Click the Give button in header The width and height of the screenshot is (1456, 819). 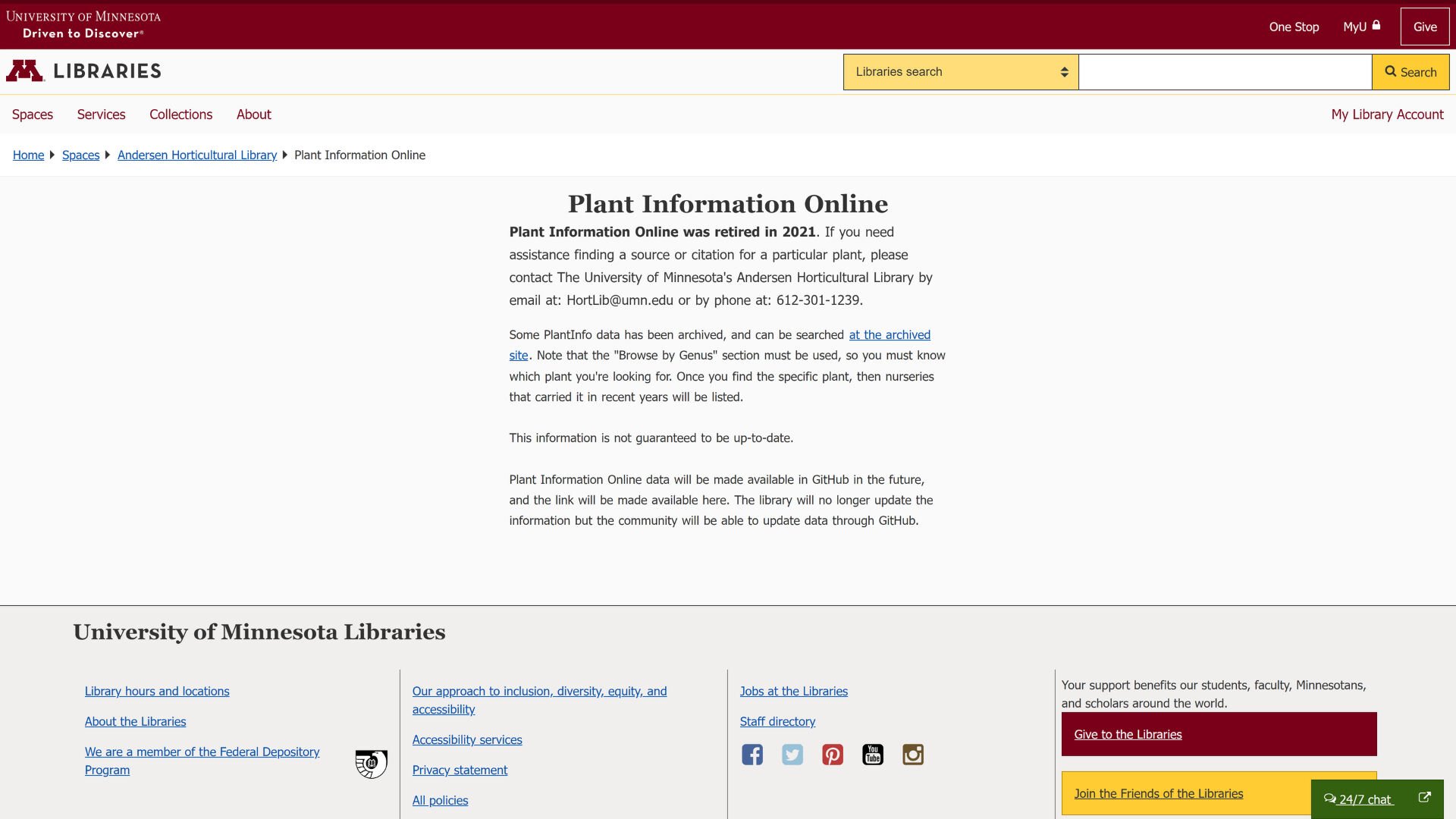click(x=1424, y=27)
